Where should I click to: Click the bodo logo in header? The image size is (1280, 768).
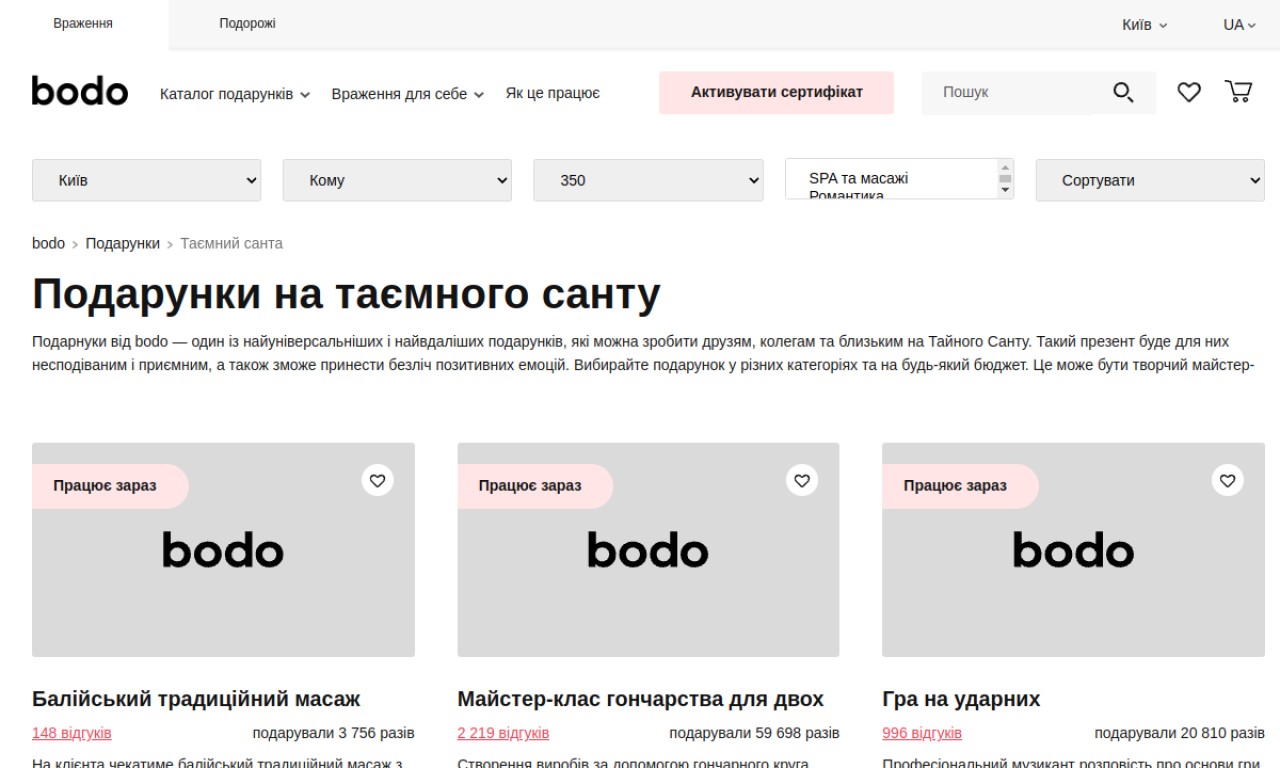tap(80, 91)
